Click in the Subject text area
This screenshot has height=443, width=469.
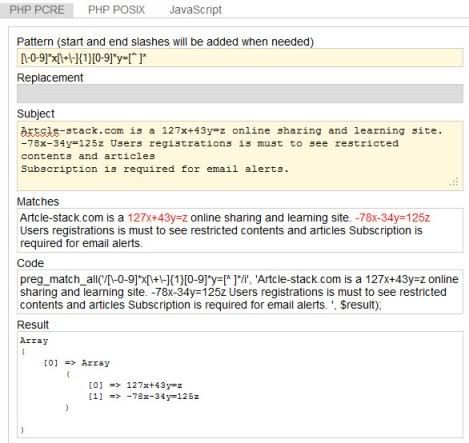[240, 156]
